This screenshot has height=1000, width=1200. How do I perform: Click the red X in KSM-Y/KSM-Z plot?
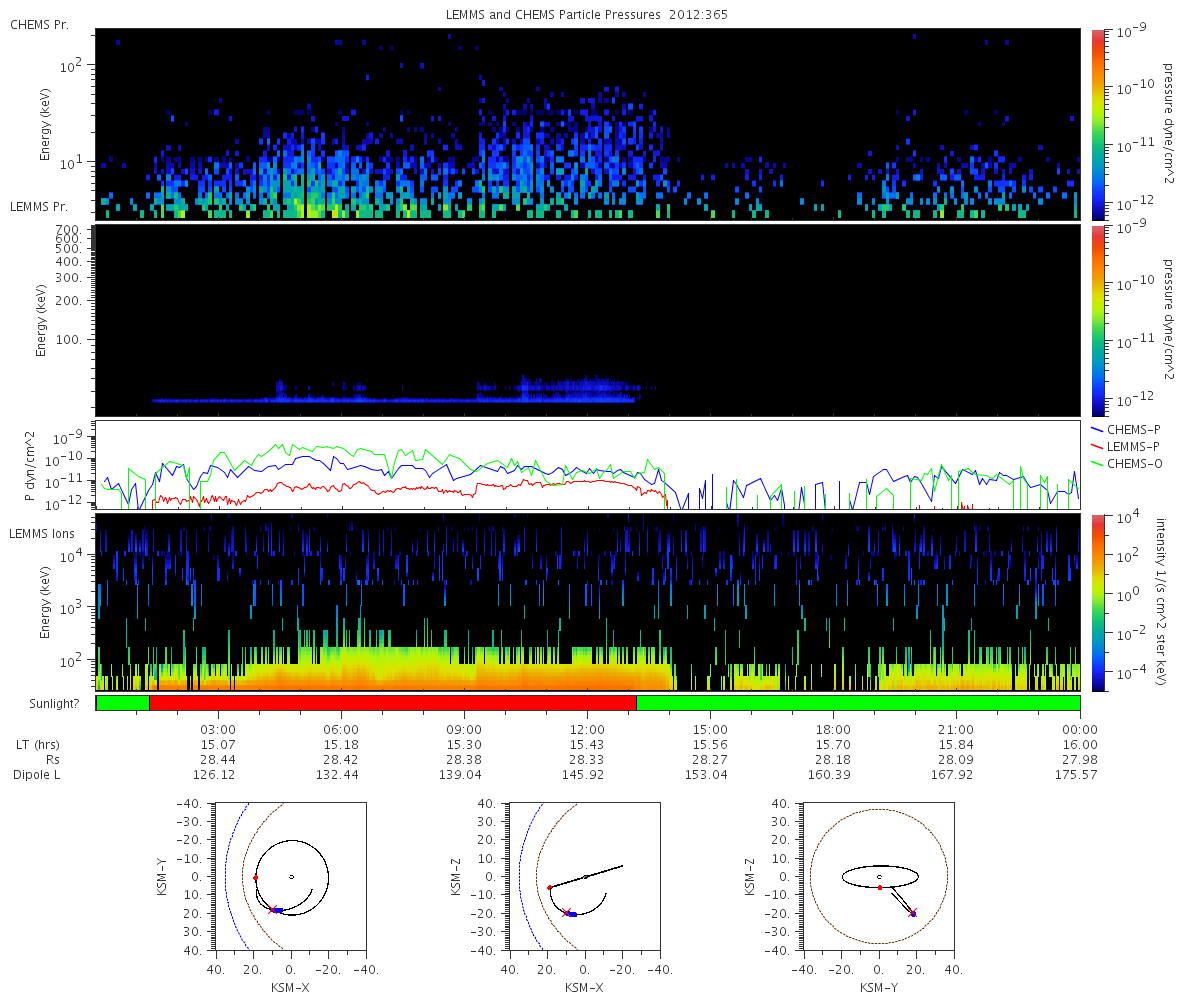913,912
